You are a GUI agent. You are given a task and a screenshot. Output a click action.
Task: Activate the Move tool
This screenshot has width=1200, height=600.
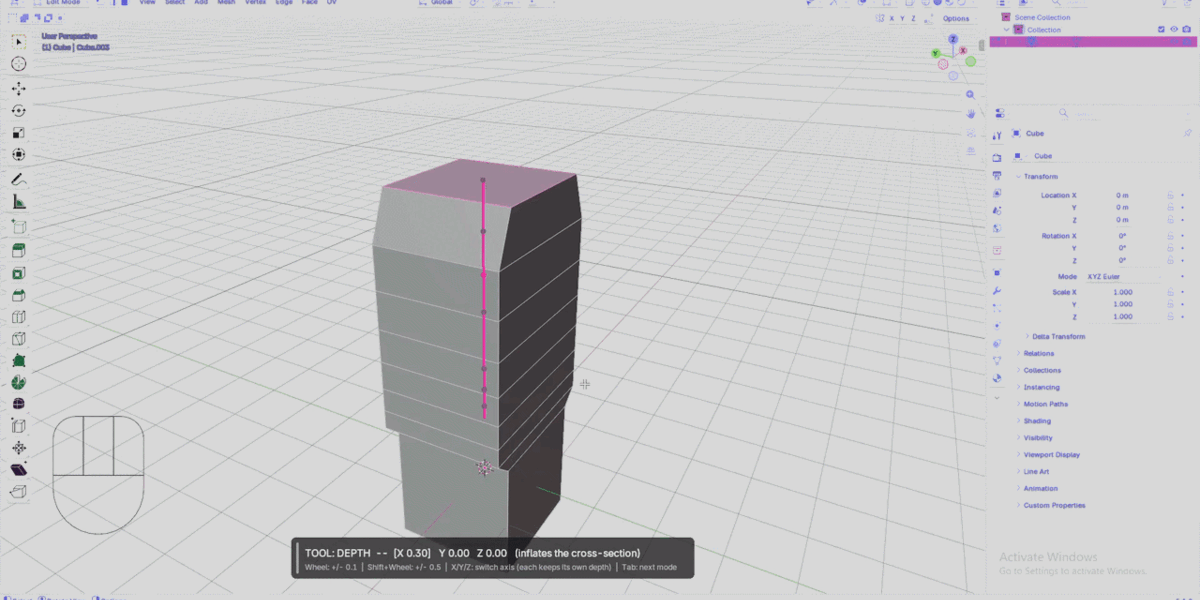point(18,88)
